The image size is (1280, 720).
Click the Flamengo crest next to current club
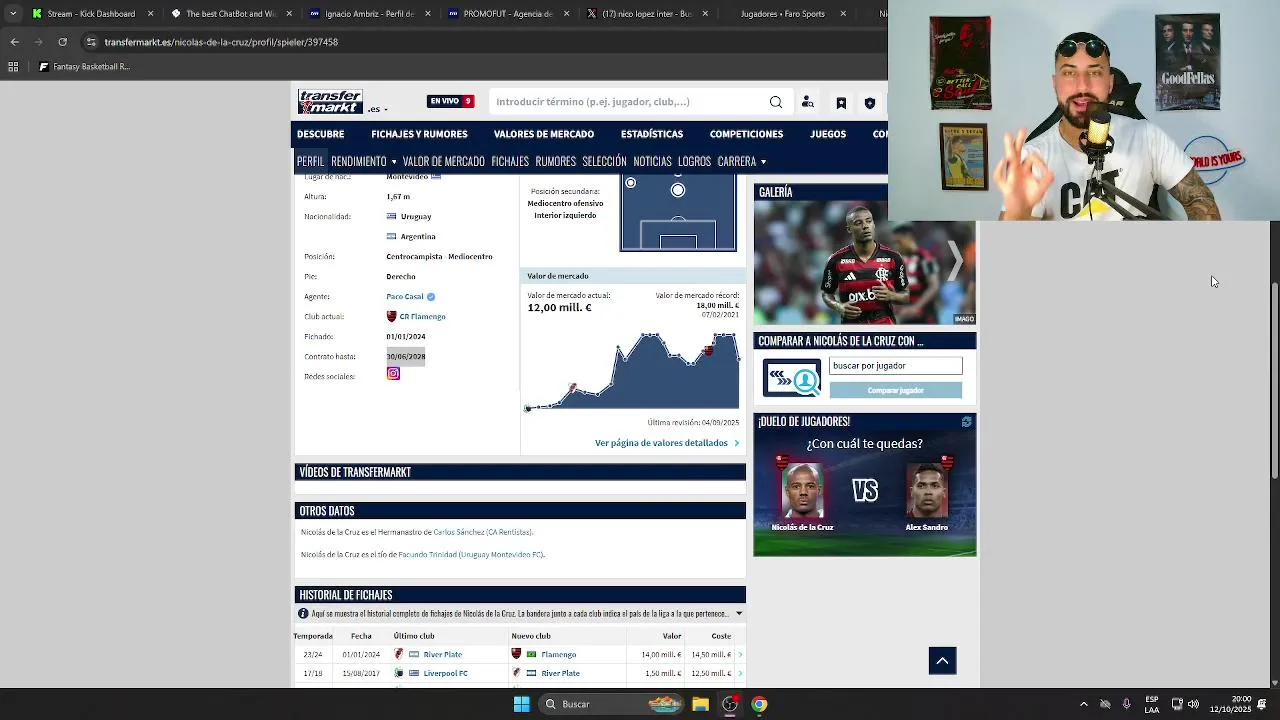pyautogui.click(x=392, y=316)
